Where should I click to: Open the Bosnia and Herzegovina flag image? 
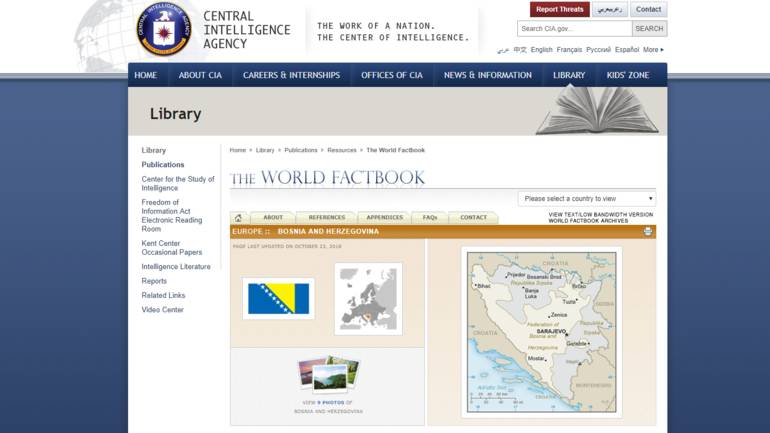[x=278, y=298]
